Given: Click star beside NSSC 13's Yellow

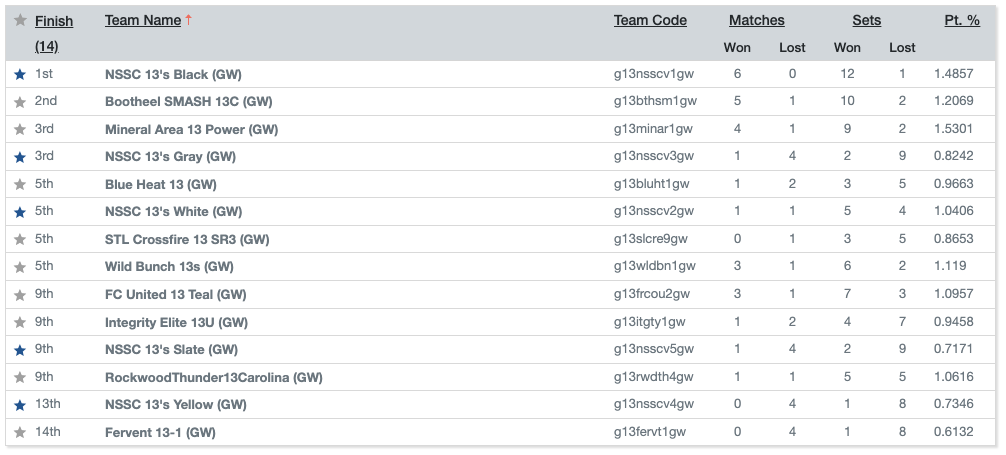Looking at the screenshot, I should pos(20,405).
